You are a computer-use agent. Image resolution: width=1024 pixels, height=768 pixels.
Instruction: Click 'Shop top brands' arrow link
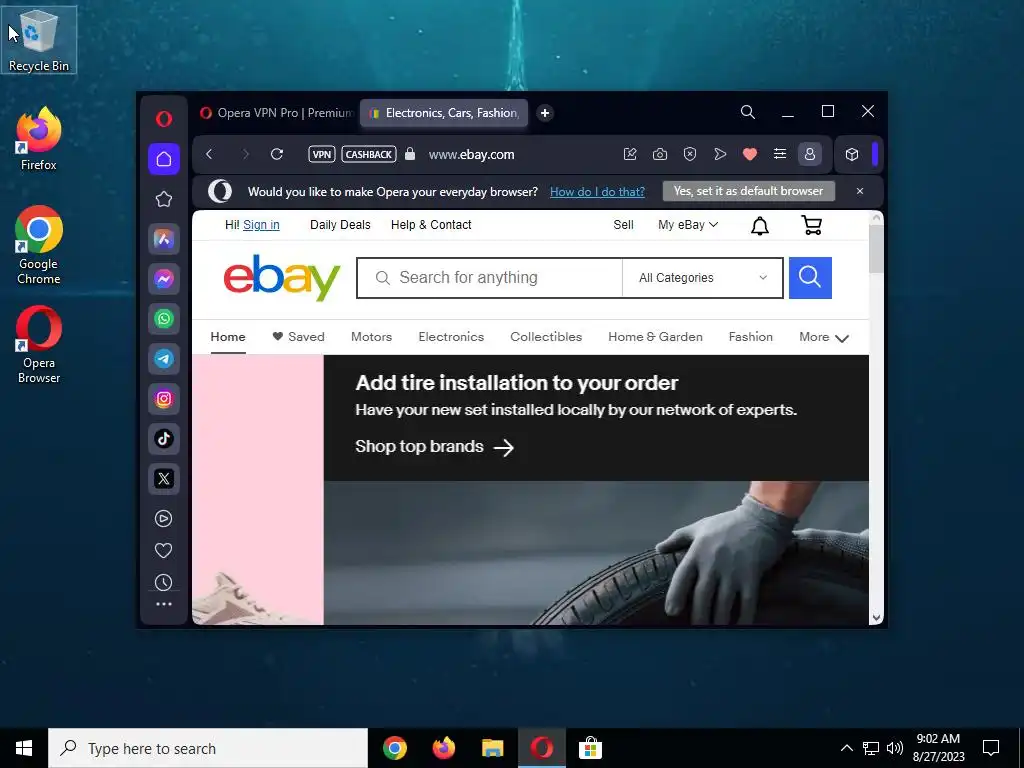tap(434, 447)
